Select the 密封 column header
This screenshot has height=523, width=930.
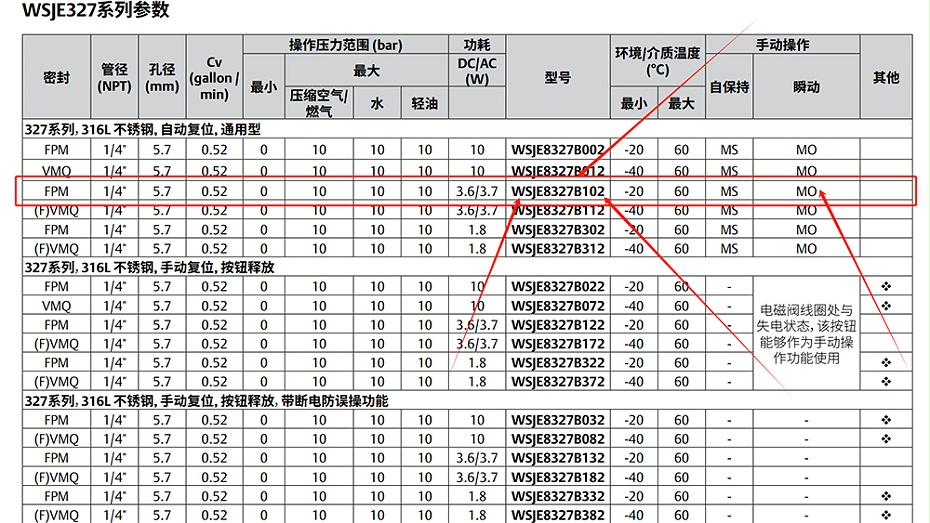tap(56, 77)
